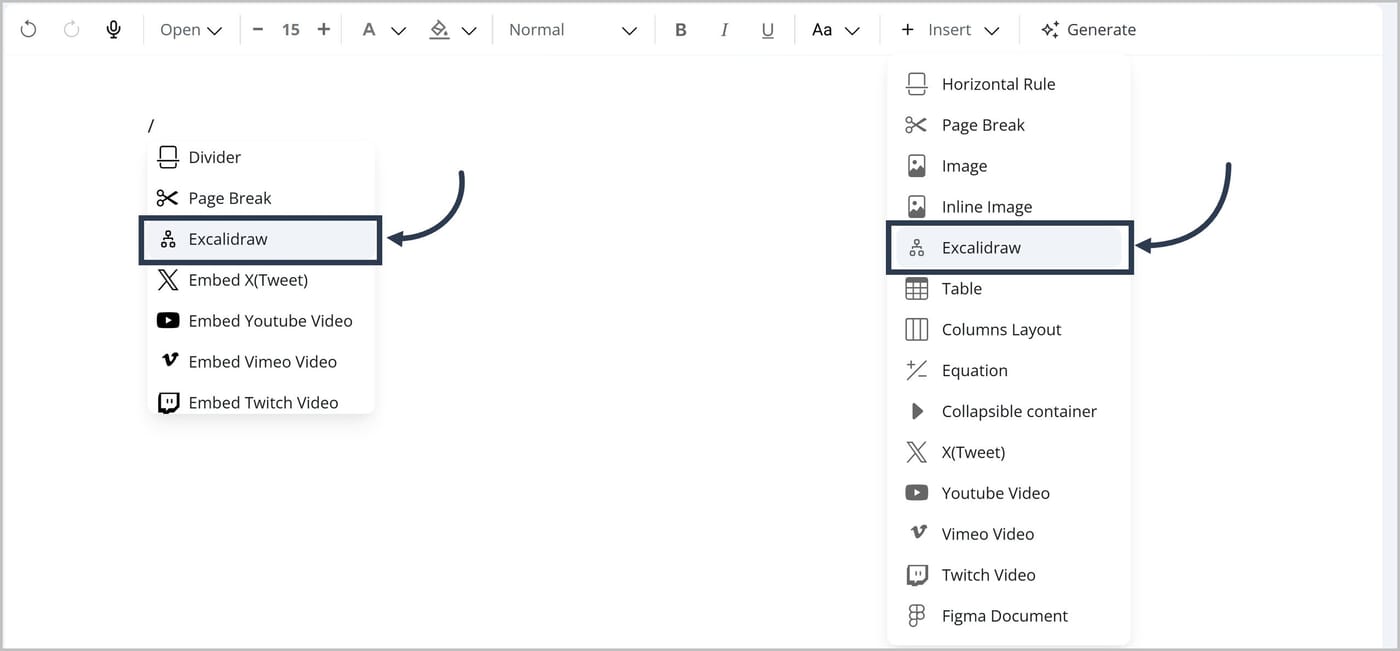Screen dimensions: 1400x651
Task: Open the fill bucket highlight color dropdown
Action: point(452,30)
